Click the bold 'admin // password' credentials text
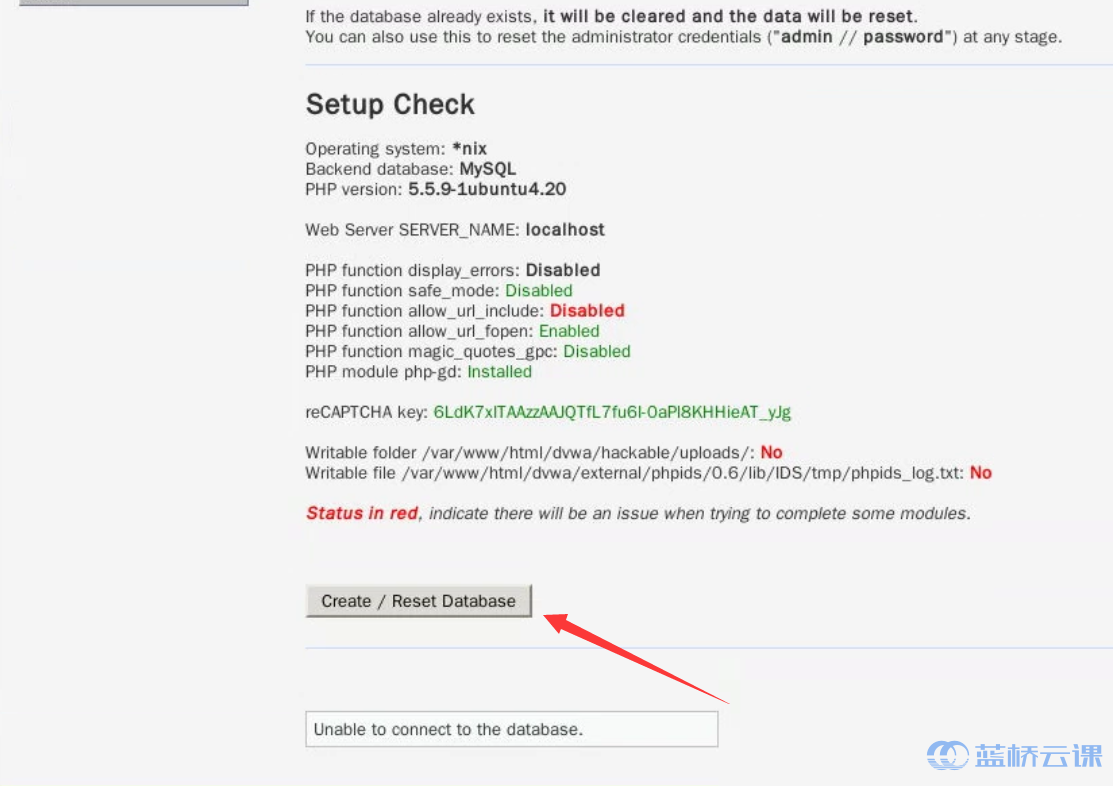Viewport: 1113px width, 786px height. [862, 37]
